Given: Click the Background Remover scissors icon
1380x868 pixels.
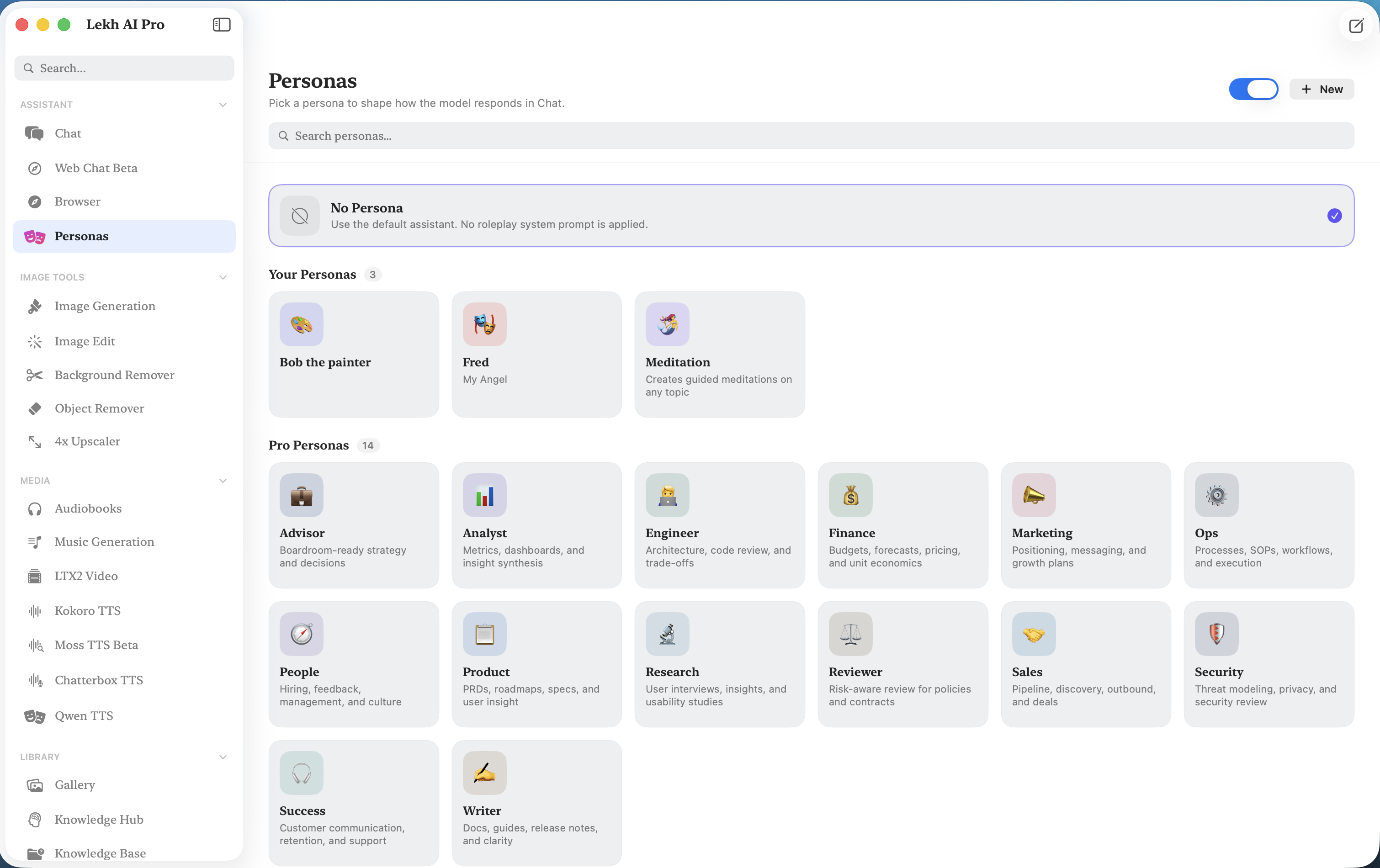Looking at the screenshot, I should point(34,375).
